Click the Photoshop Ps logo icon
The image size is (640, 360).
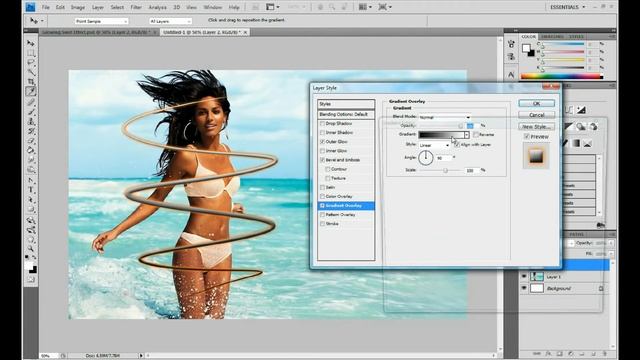30,7
